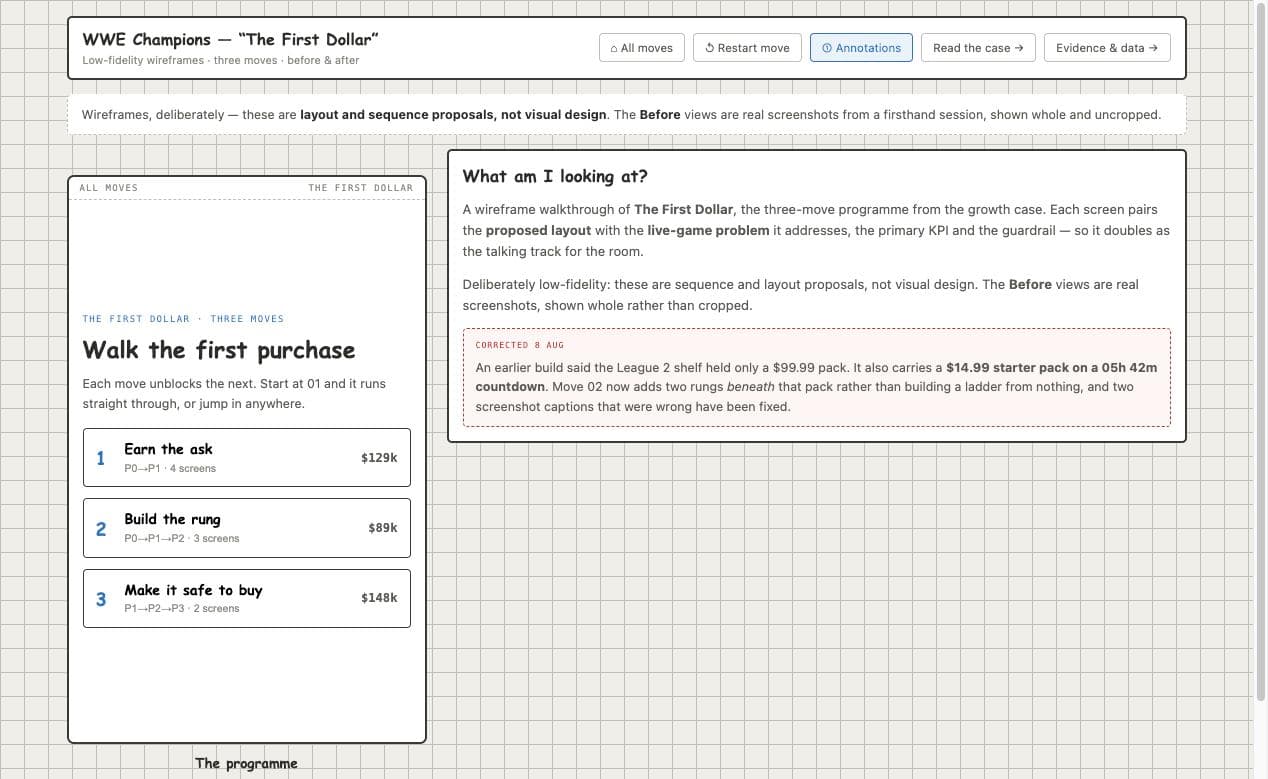This screenshot has height=779, width=1268.
Task: Click the info icon in Annotations
Action: pos(827,48)
